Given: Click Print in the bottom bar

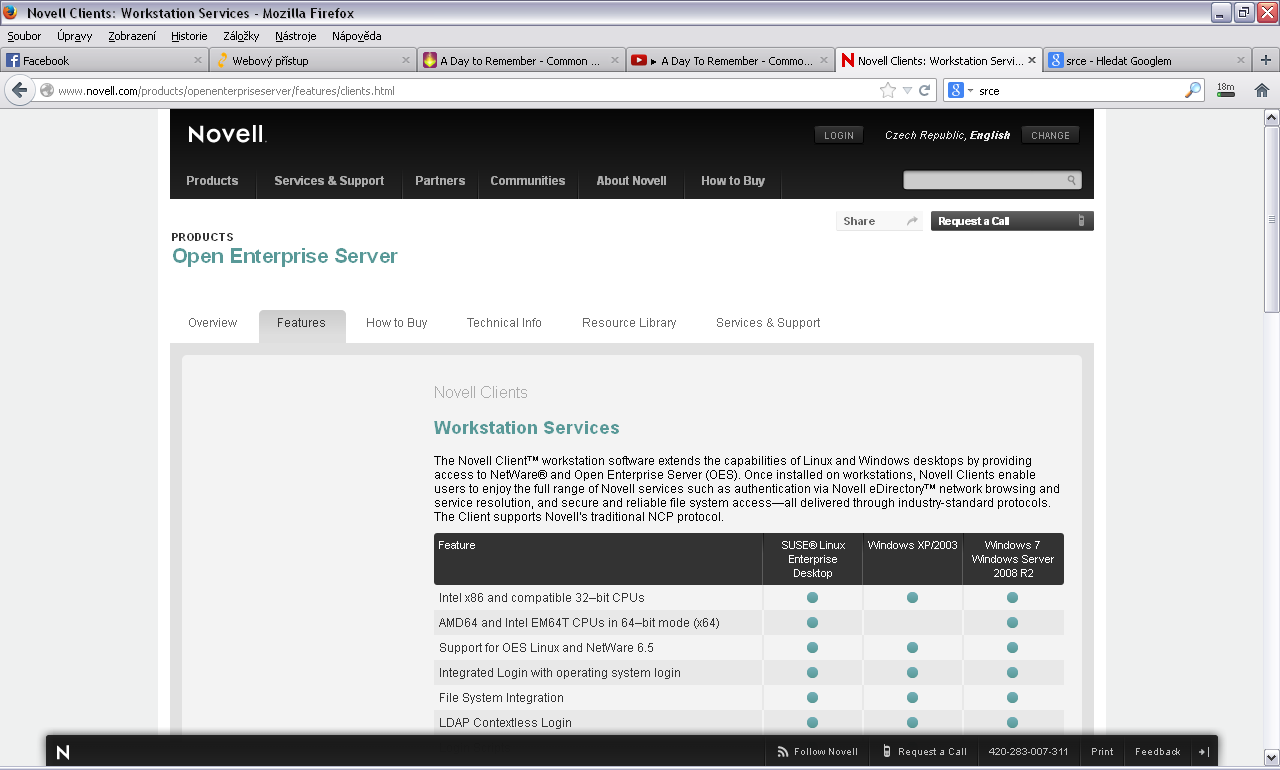Looking at the screenshot, I should (x=1102, y=752).
